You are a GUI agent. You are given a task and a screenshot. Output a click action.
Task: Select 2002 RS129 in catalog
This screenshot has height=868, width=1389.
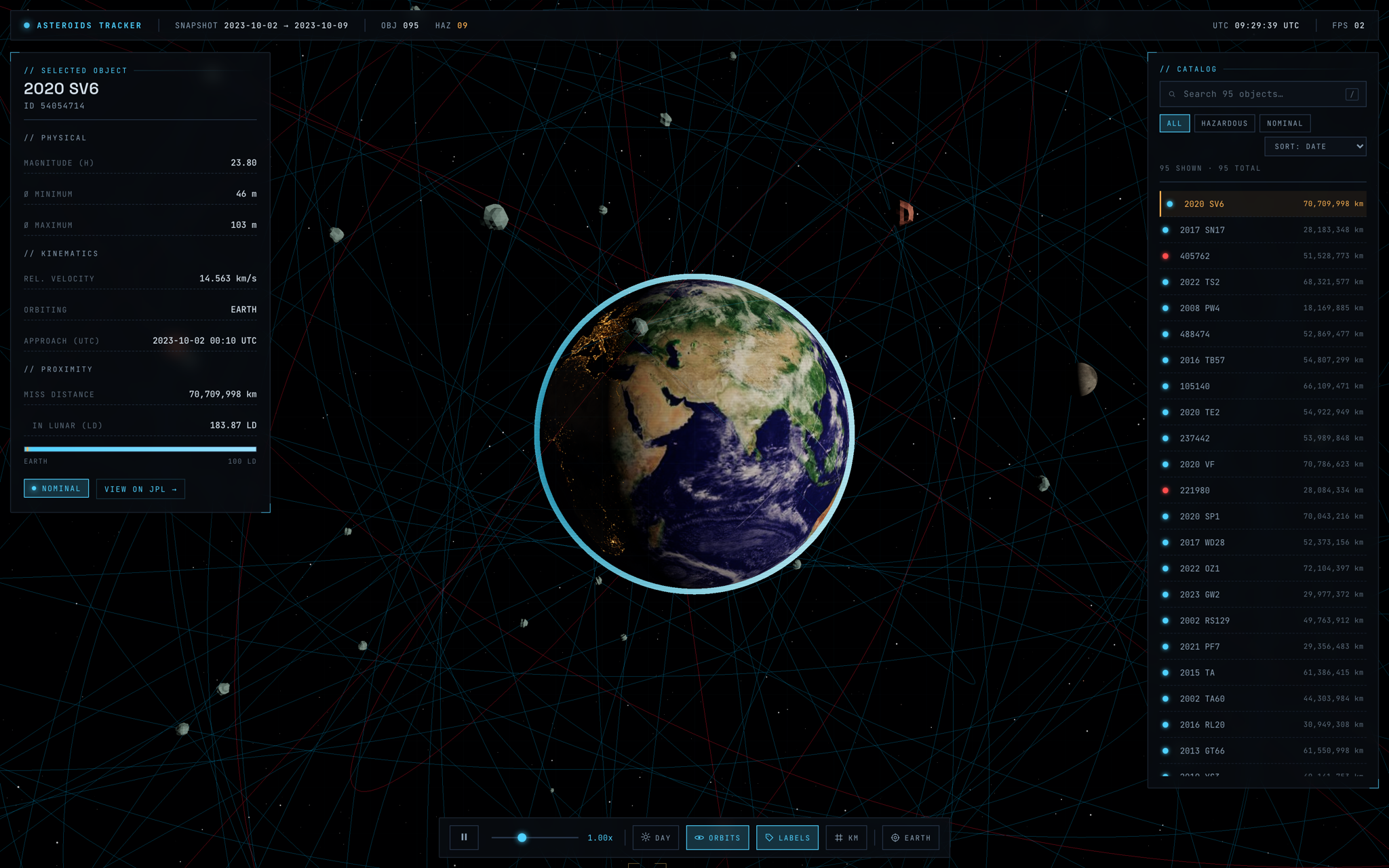1263,620
